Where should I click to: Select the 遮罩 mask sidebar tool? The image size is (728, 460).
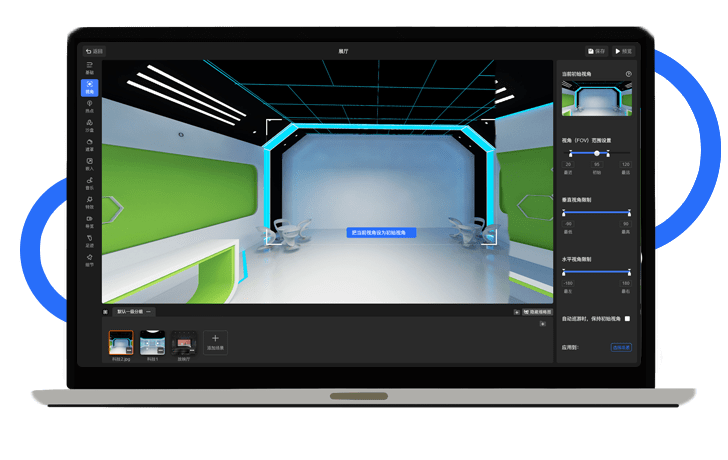point(90,144)
